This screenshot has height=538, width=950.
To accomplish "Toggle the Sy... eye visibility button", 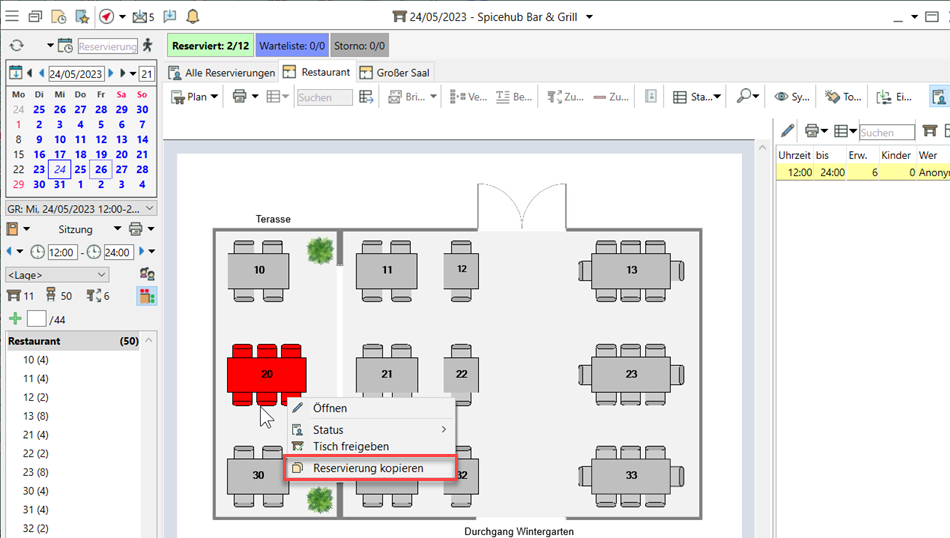I will pos(792,97).
